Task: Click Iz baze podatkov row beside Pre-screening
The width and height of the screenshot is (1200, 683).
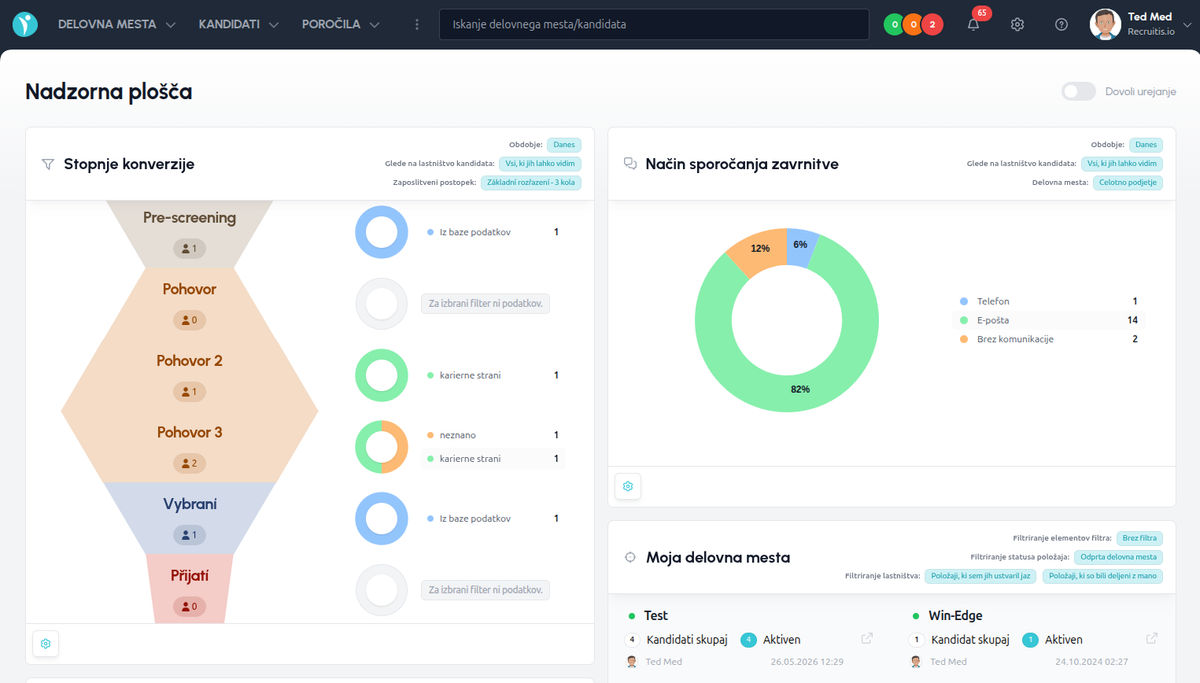Action: pos(493,232)
